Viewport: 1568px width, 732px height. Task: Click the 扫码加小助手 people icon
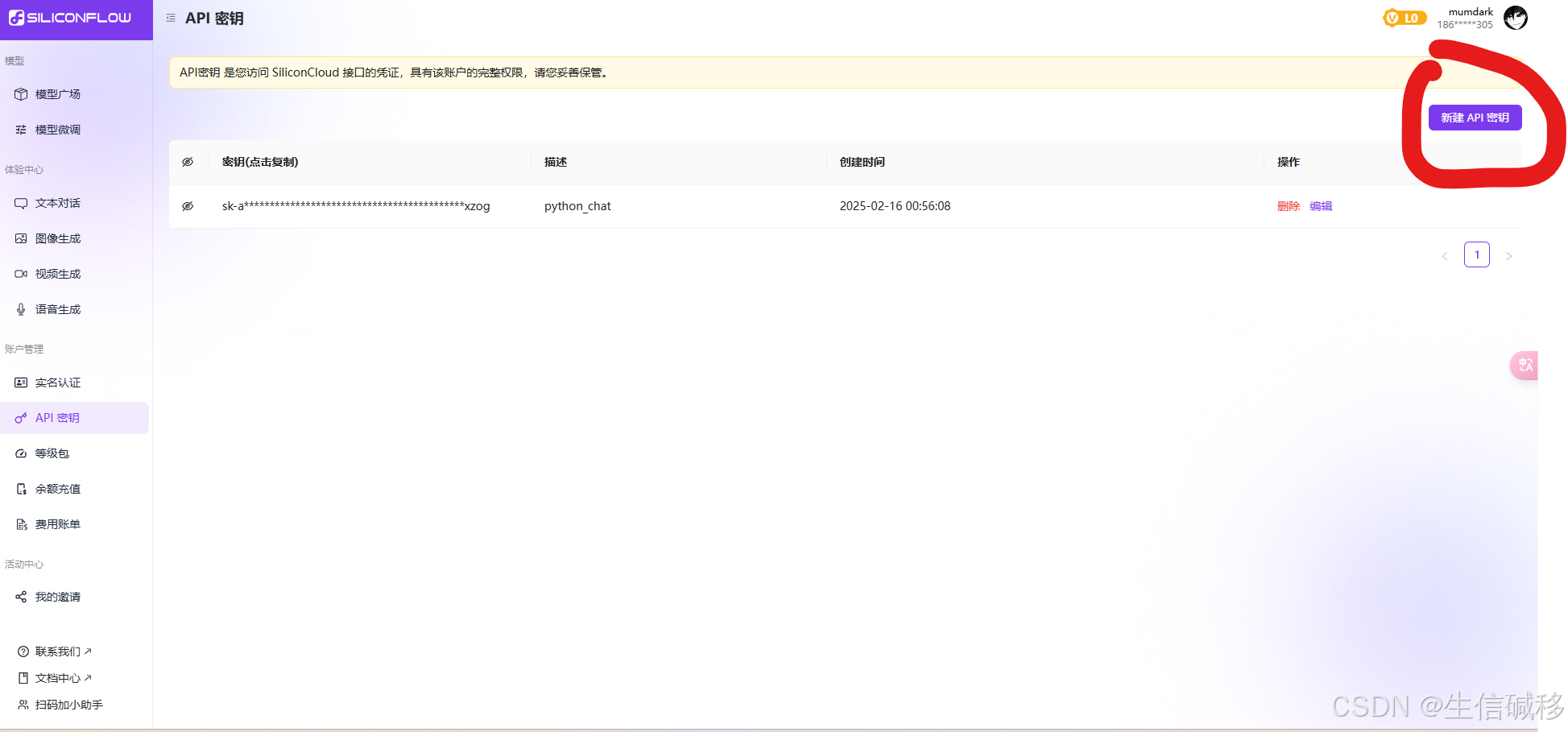(23, 705)
